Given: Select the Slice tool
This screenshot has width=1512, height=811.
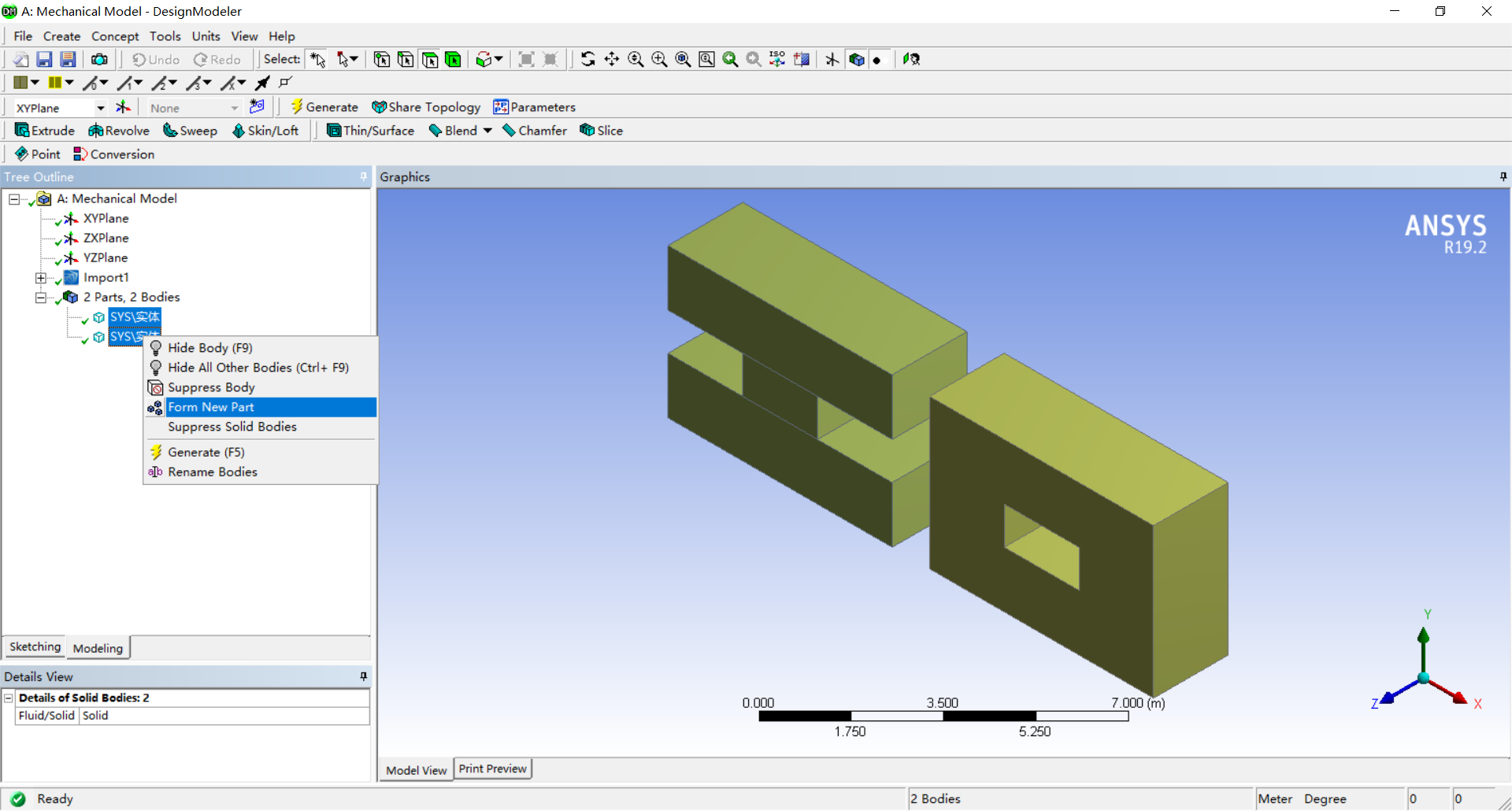Looking at the screenshot, I should (601, 131).
